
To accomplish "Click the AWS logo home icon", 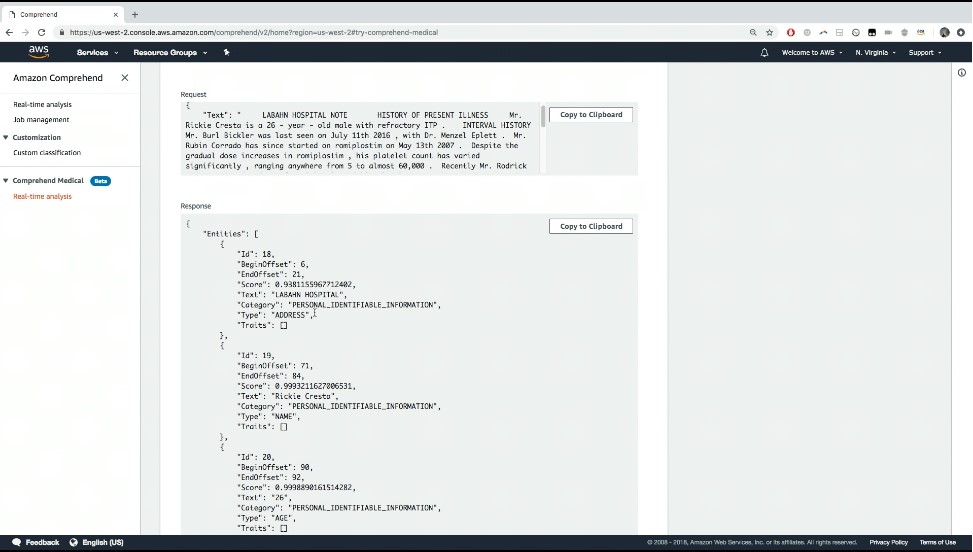I will pyautogui.click(x=38, y=52).
